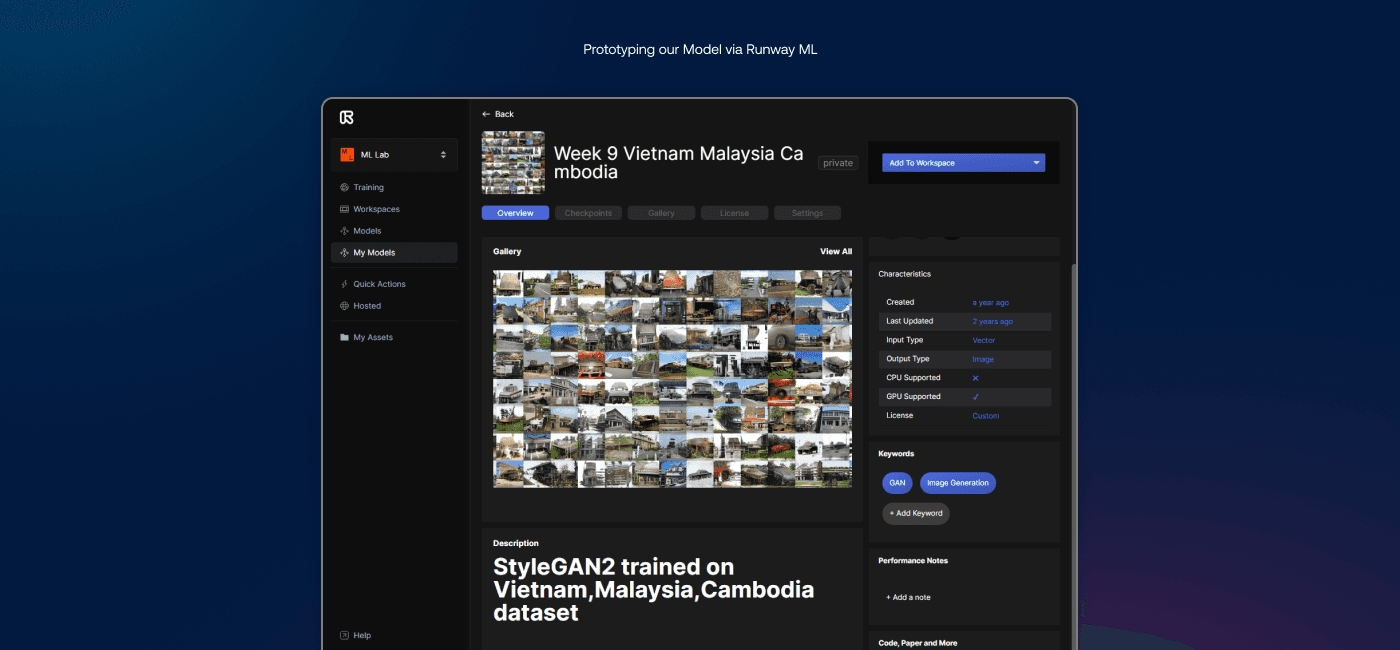This screenshot has height=650, width=1400.
Task: Click the License 'Custom' value
Action: pyautogui.click(x=985, y=416)
